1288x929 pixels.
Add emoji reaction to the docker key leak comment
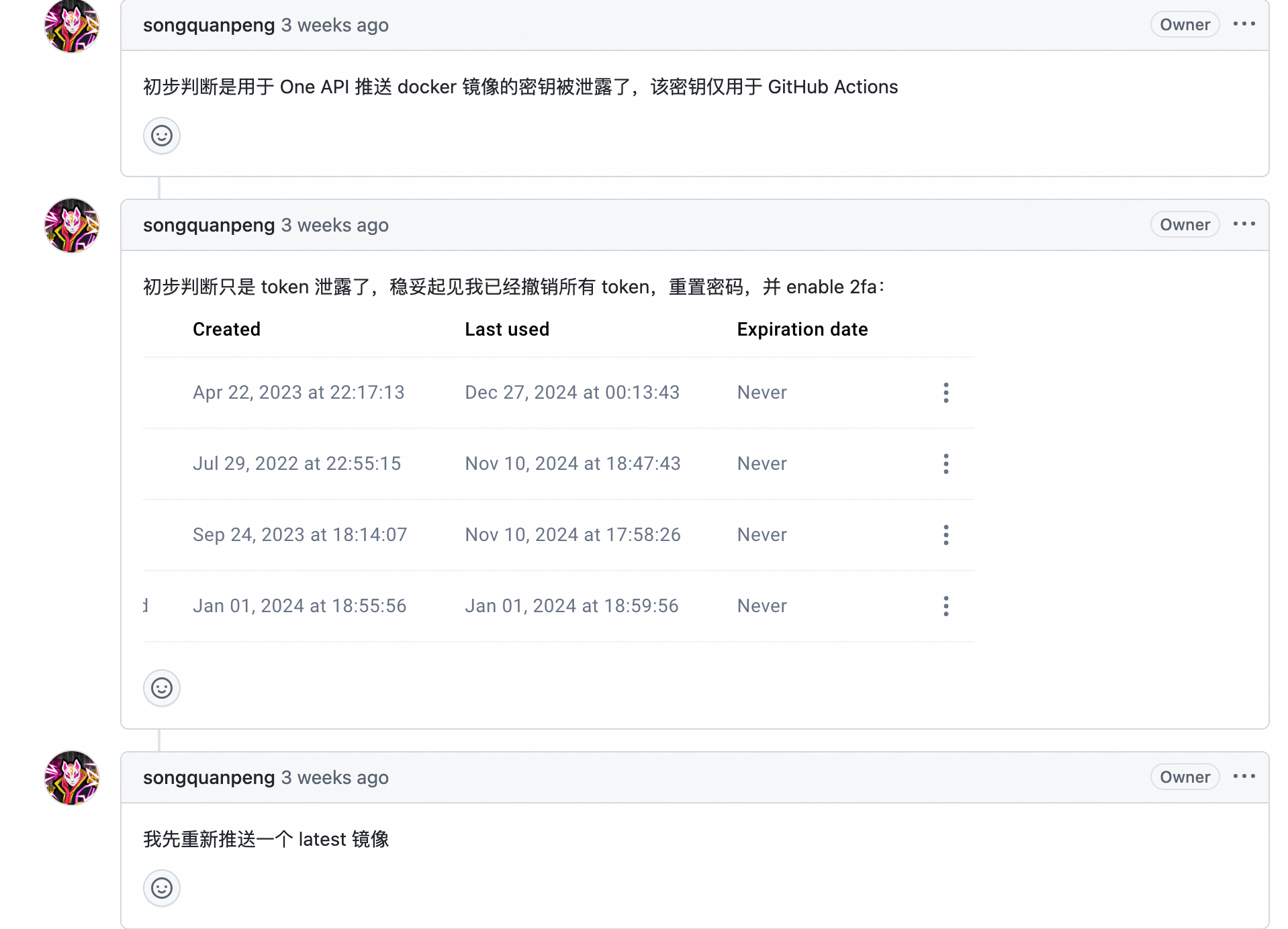[x=161, y=136]
